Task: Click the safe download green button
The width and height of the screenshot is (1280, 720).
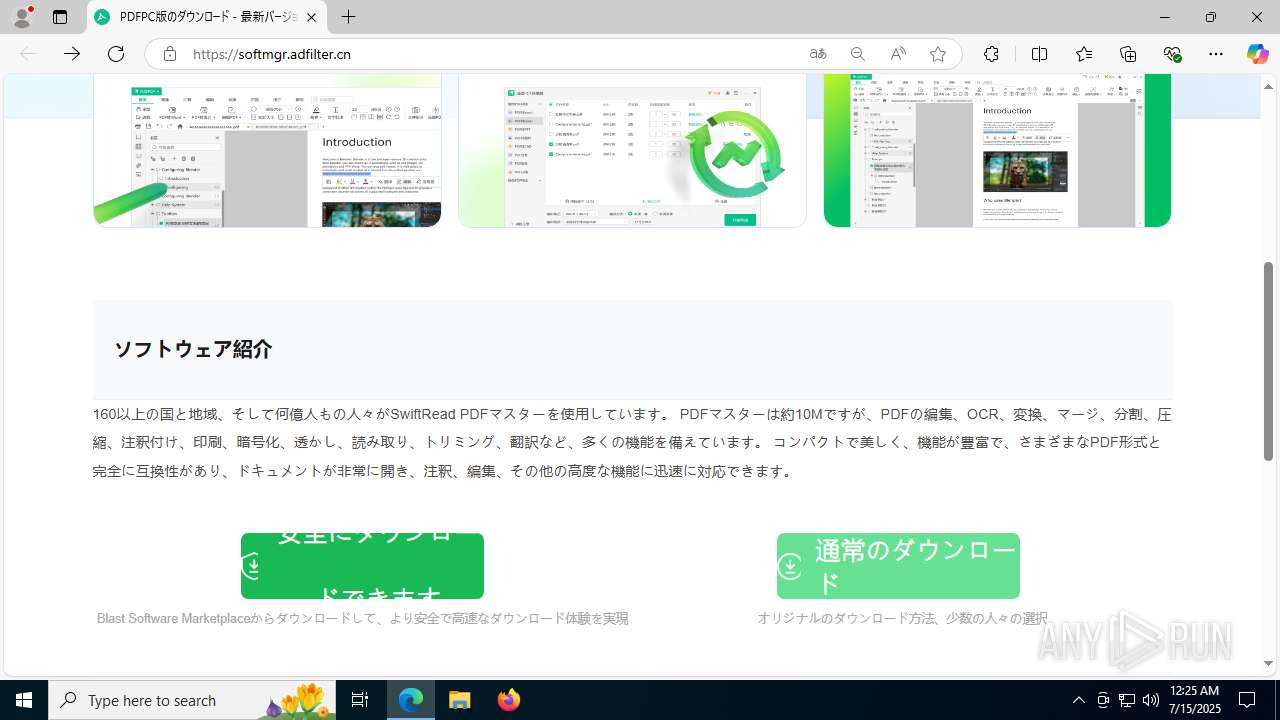Action: point(362,566)
